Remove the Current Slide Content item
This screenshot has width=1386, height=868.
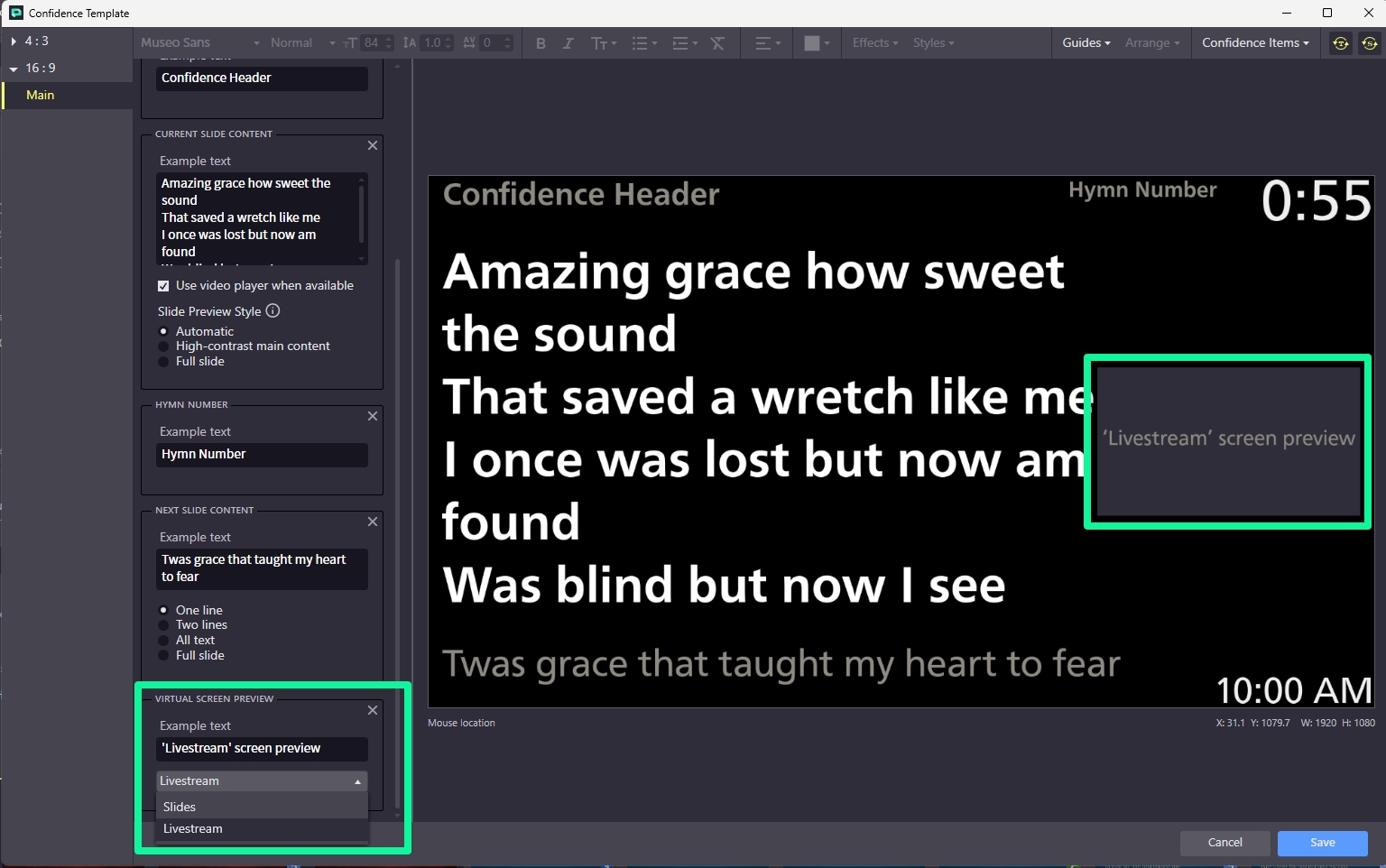(373, 145)
